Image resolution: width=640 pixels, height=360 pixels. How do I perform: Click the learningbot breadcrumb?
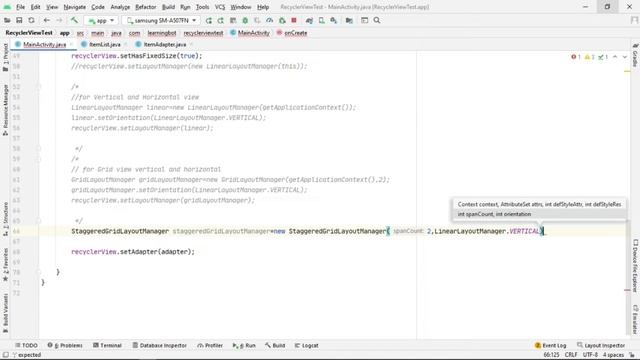(162, 33)
